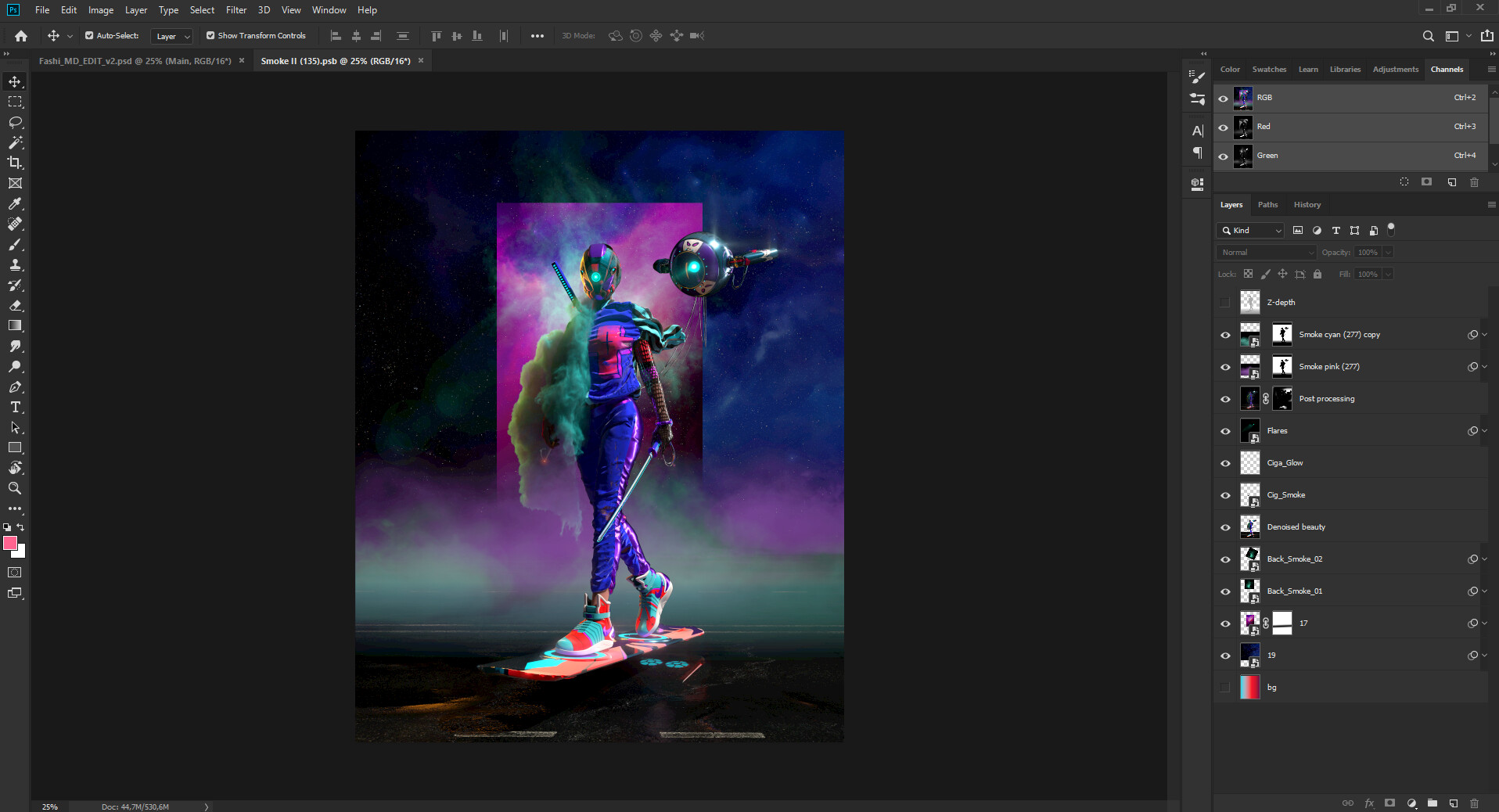Screen dimensions: 1499x812
Task: Switch to the Adjustments tab
Action: coord(1395,70)
